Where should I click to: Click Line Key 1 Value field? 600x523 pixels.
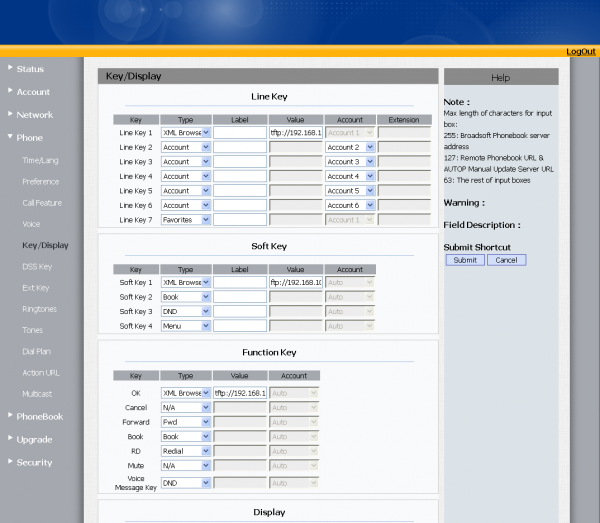pos(296,133)
